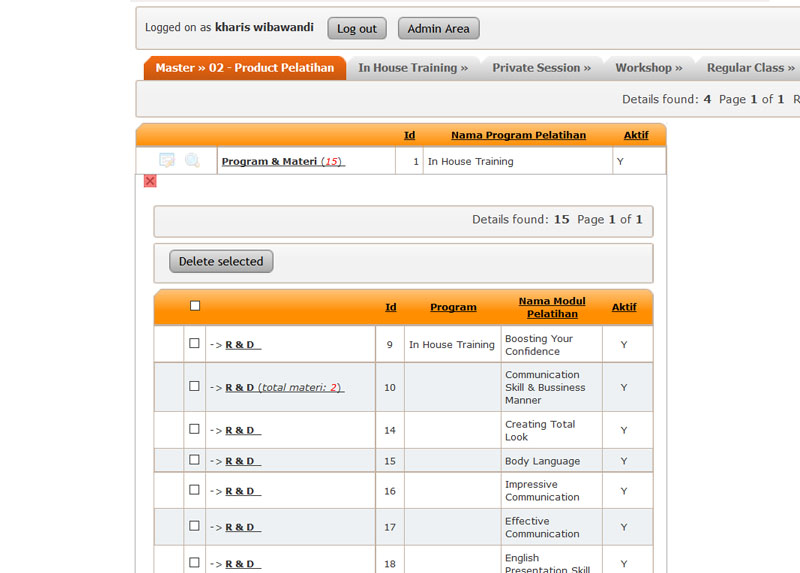Close the detail panel with the red X
The image size is (800, 573).
click(x=150, y=181)
